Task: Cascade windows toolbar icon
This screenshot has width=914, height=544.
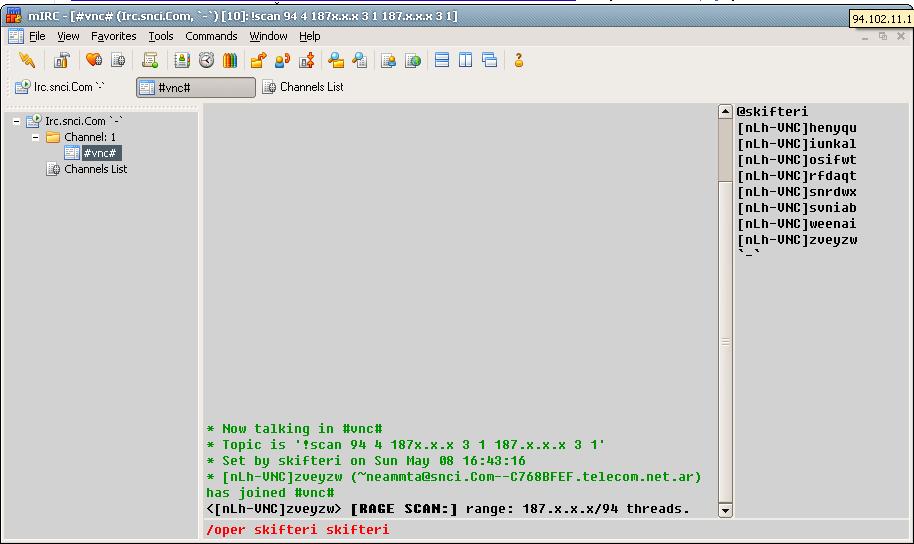Action: pos(490,59)
